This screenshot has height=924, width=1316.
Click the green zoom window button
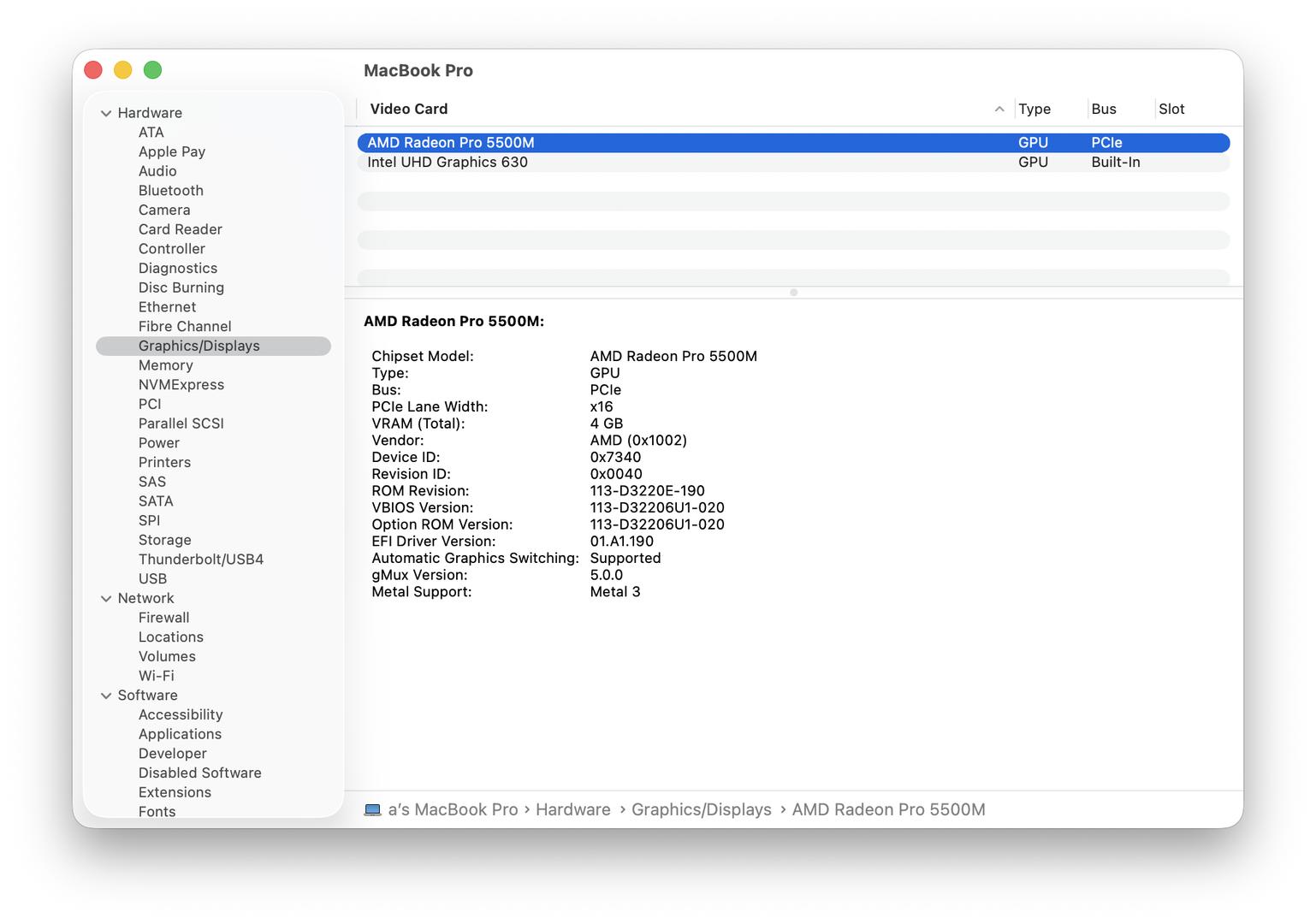152,70
